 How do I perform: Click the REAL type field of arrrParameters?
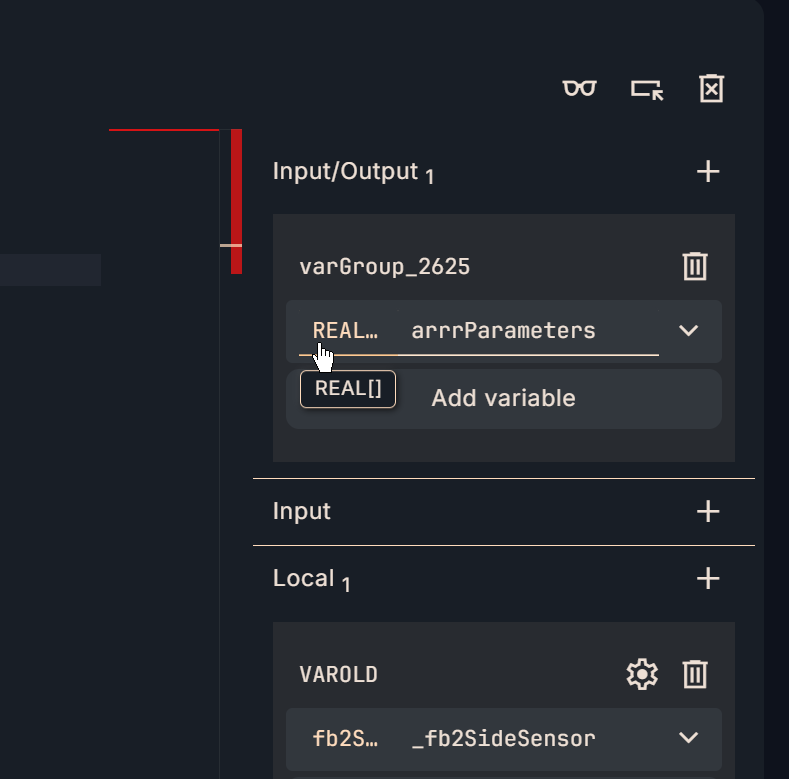pos(344,330)
